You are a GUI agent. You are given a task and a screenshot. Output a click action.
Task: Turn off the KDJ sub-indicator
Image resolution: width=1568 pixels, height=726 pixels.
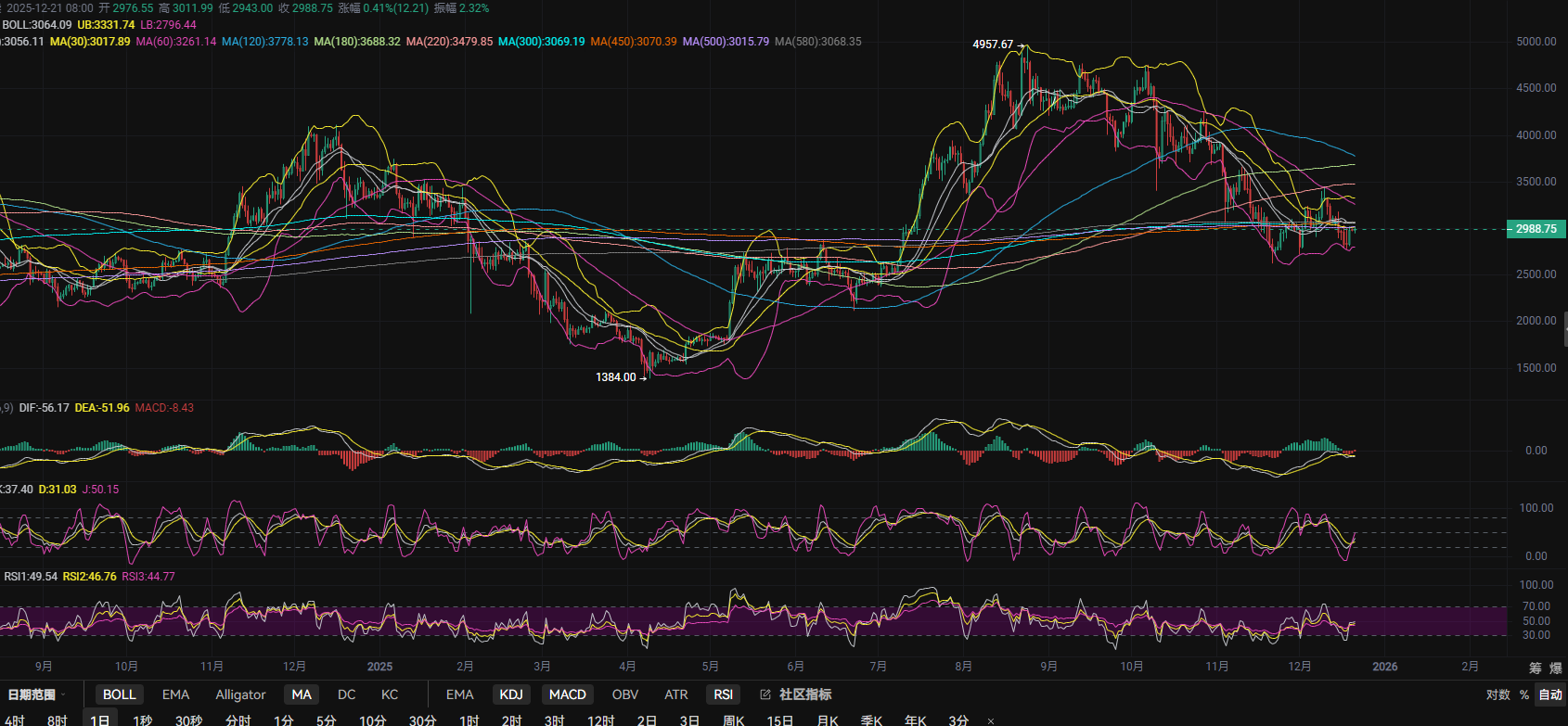(x=511, y=694)
